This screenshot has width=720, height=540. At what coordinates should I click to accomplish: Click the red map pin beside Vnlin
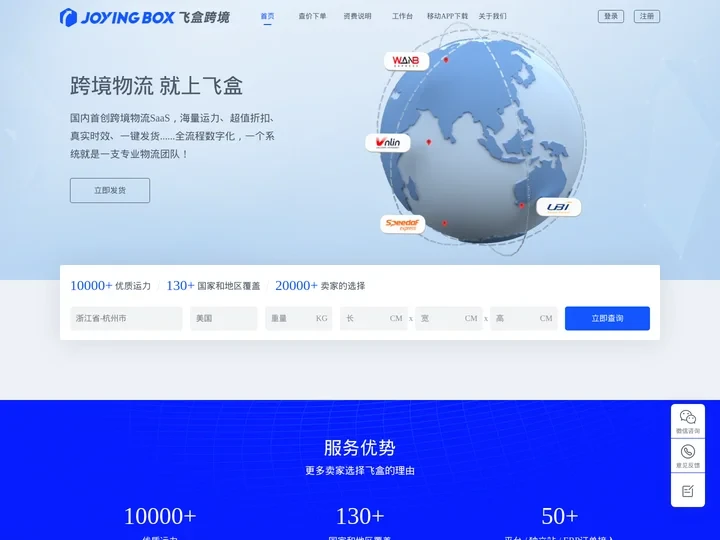(428, 142)
